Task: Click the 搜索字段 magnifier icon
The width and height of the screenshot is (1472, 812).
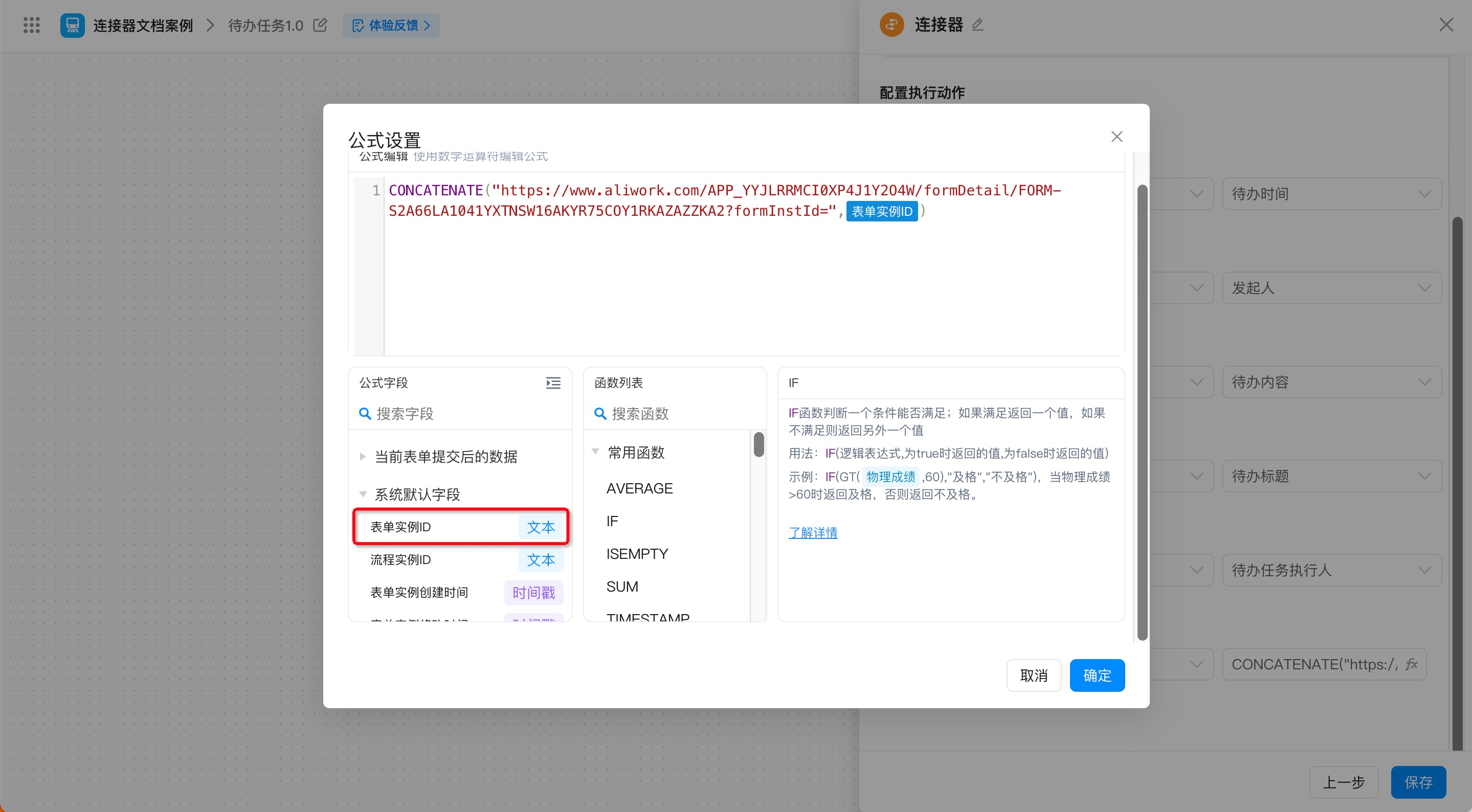Action: click(x=365, y=413)
